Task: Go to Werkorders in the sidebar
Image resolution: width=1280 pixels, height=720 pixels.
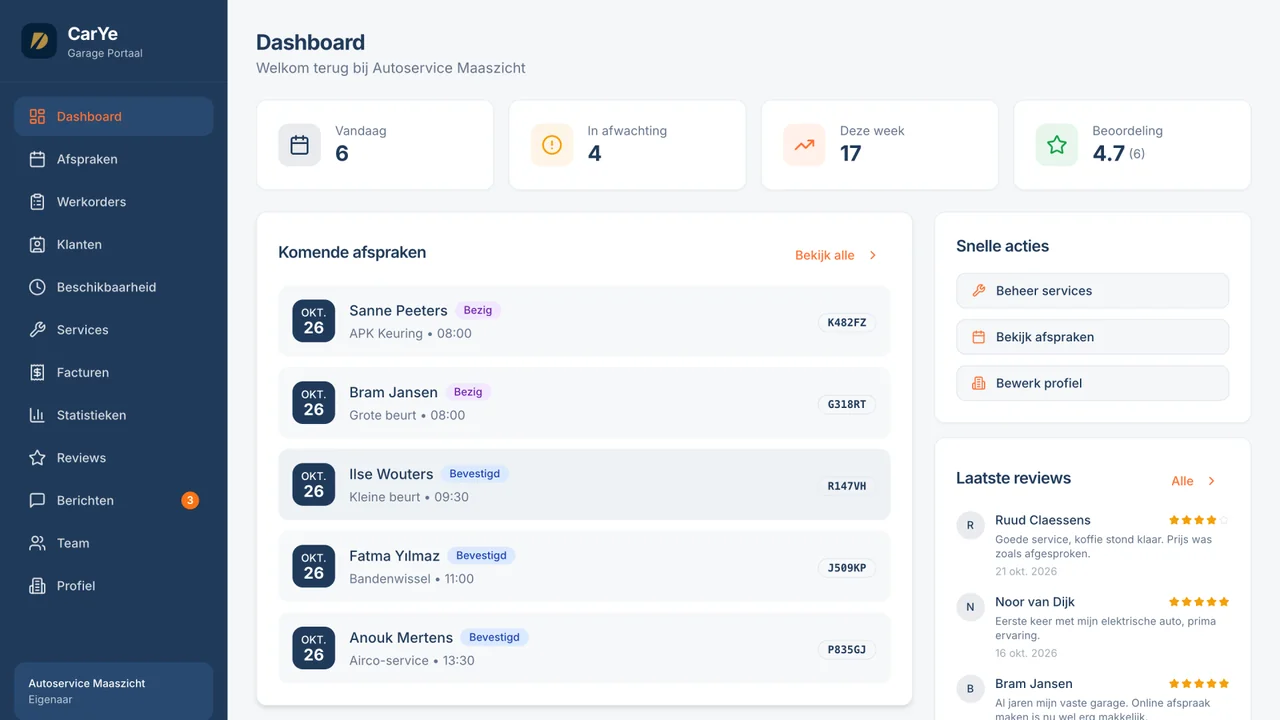Action: pos(114,202)
